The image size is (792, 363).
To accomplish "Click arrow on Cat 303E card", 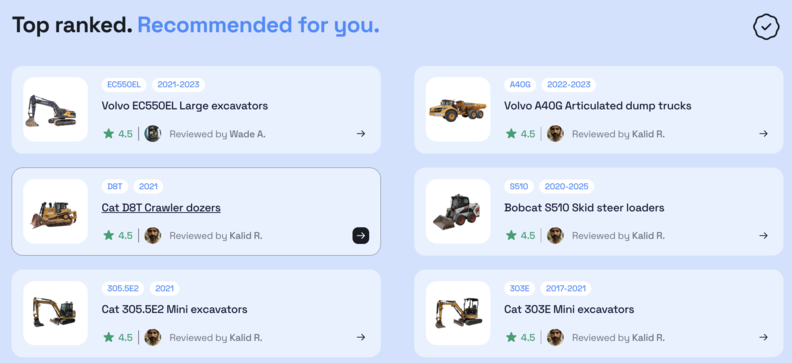I will click(763, 337).
